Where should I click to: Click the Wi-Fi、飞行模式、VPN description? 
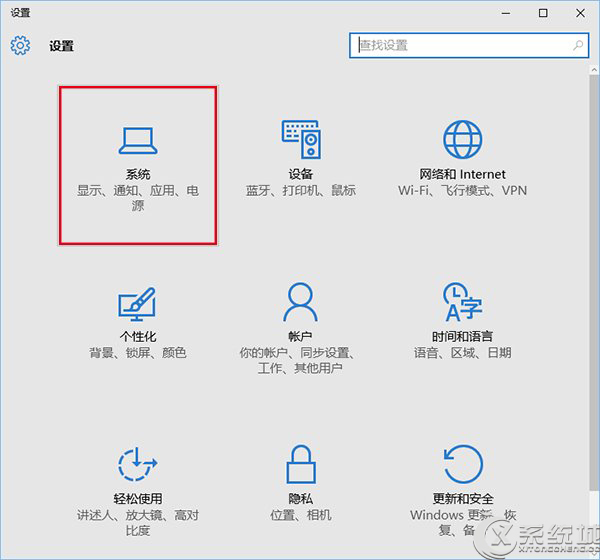coord(462,190)
